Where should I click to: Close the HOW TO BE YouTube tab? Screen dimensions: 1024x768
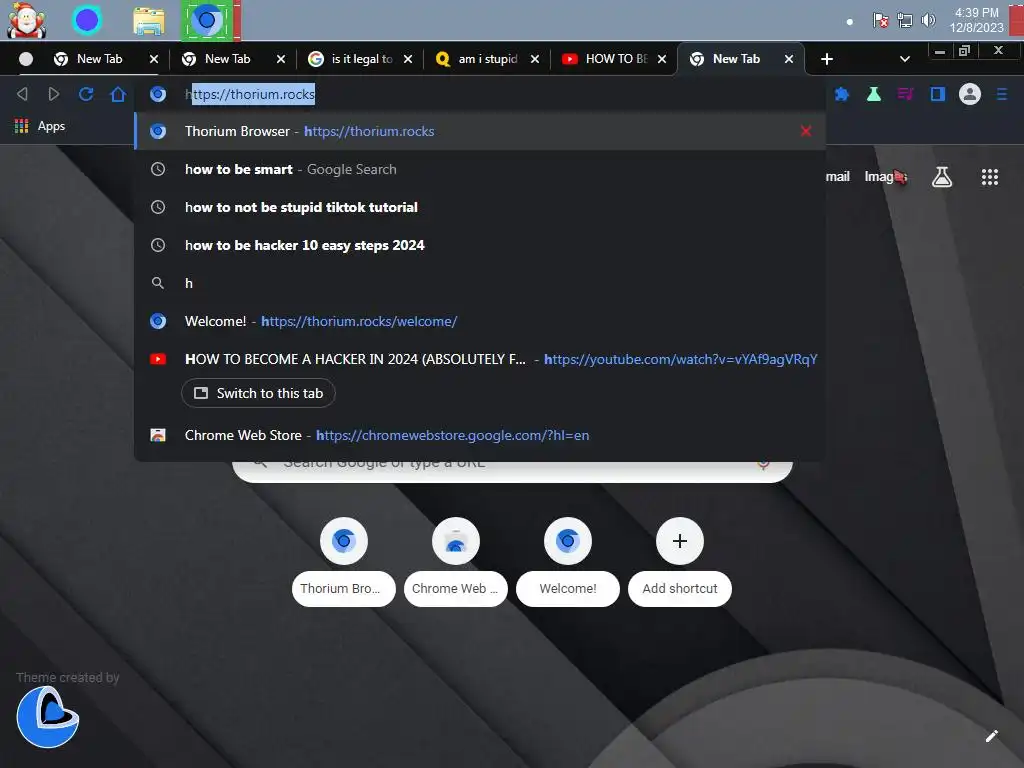click(x=662, y=59)
